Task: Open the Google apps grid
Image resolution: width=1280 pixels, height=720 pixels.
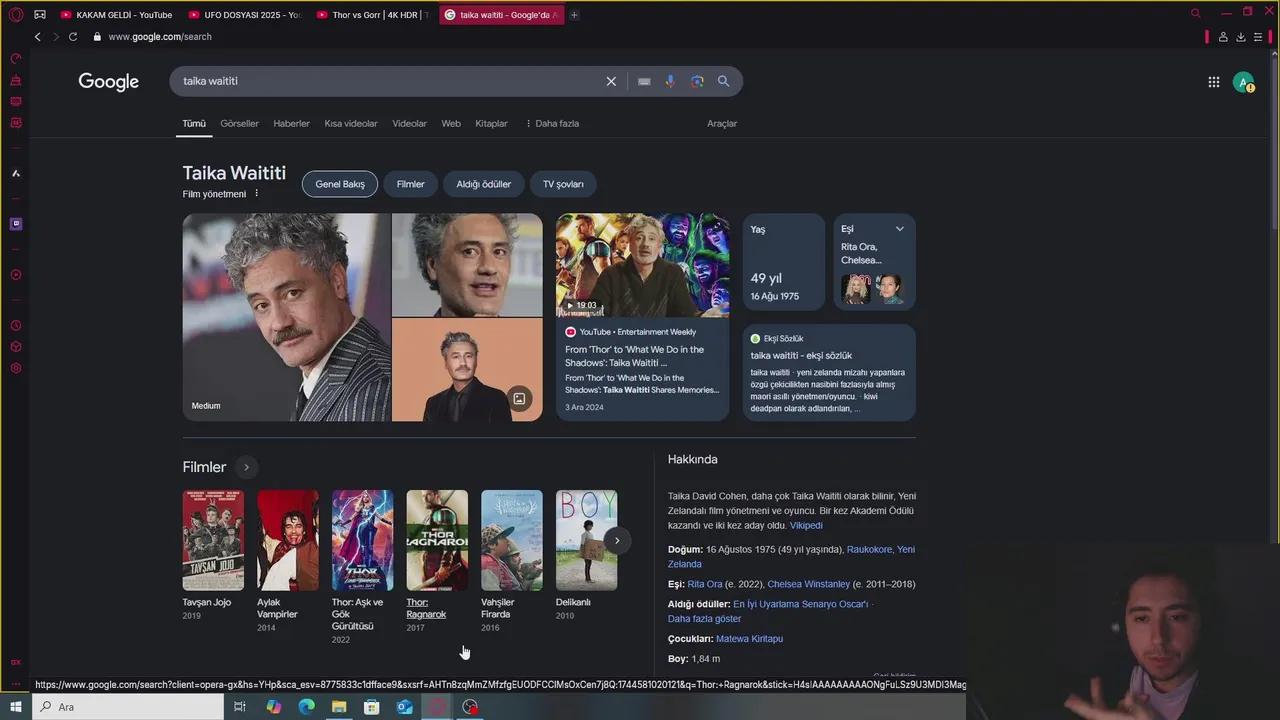Action: [1214, 83]
